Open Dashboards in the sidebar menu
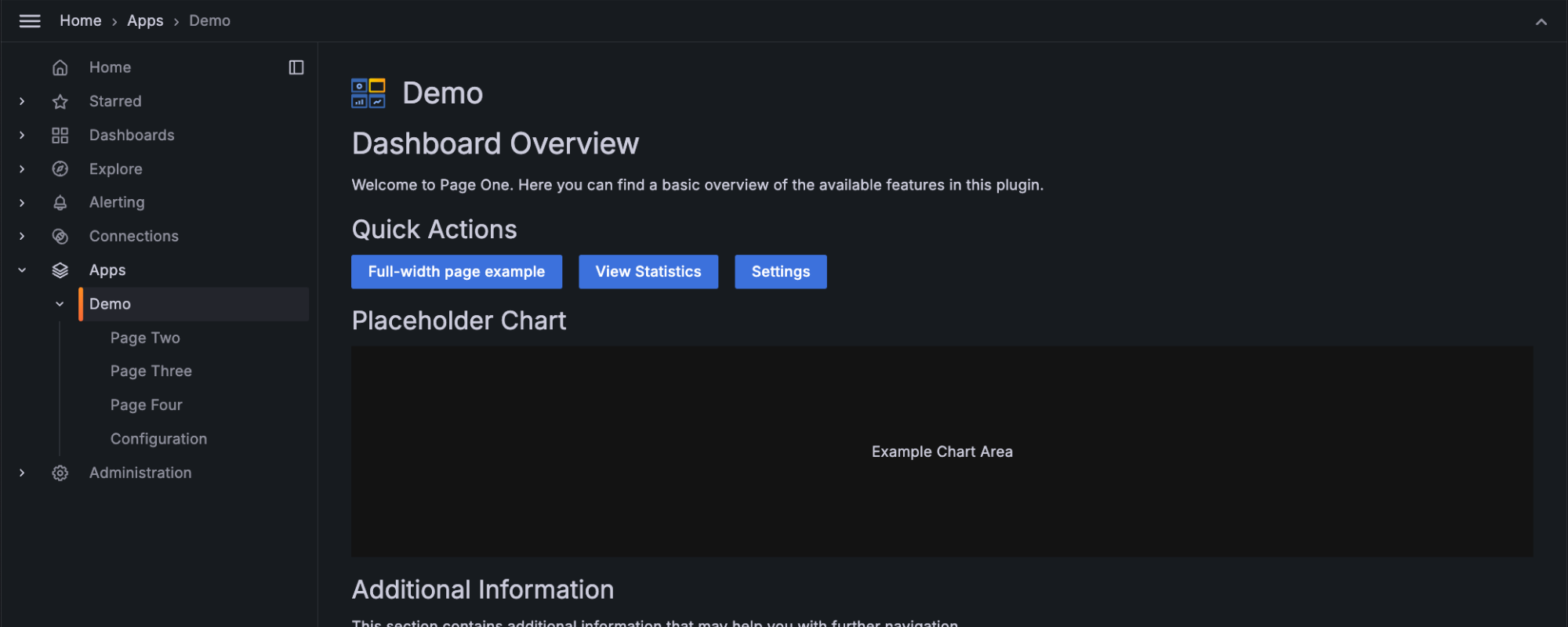1568x627 pixels. click(132, 135)
